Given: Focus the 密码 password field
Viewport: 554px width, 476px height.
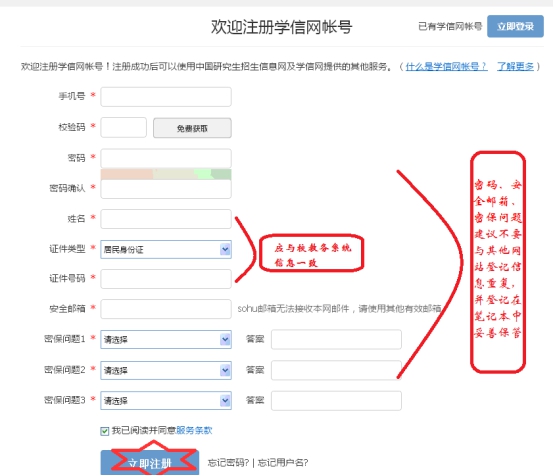Looking at the screenshot, I should coord(166,158).
